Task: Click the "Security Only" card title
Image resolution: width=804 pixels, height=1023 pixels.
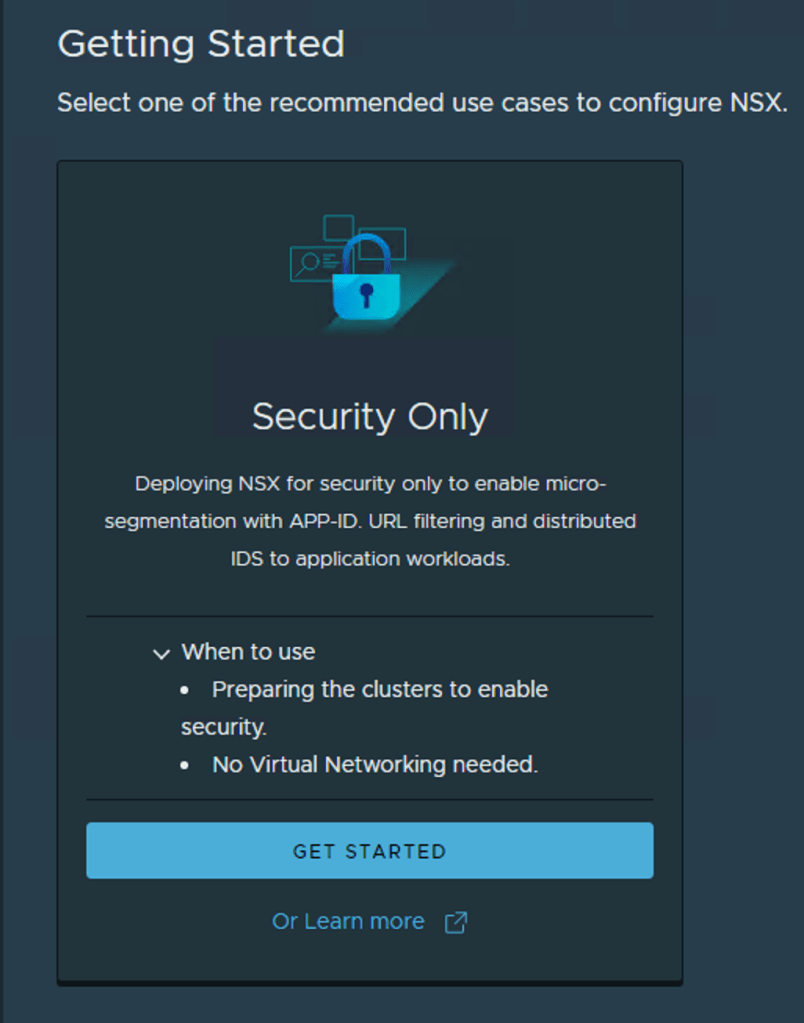Action: tap(369, 416)
